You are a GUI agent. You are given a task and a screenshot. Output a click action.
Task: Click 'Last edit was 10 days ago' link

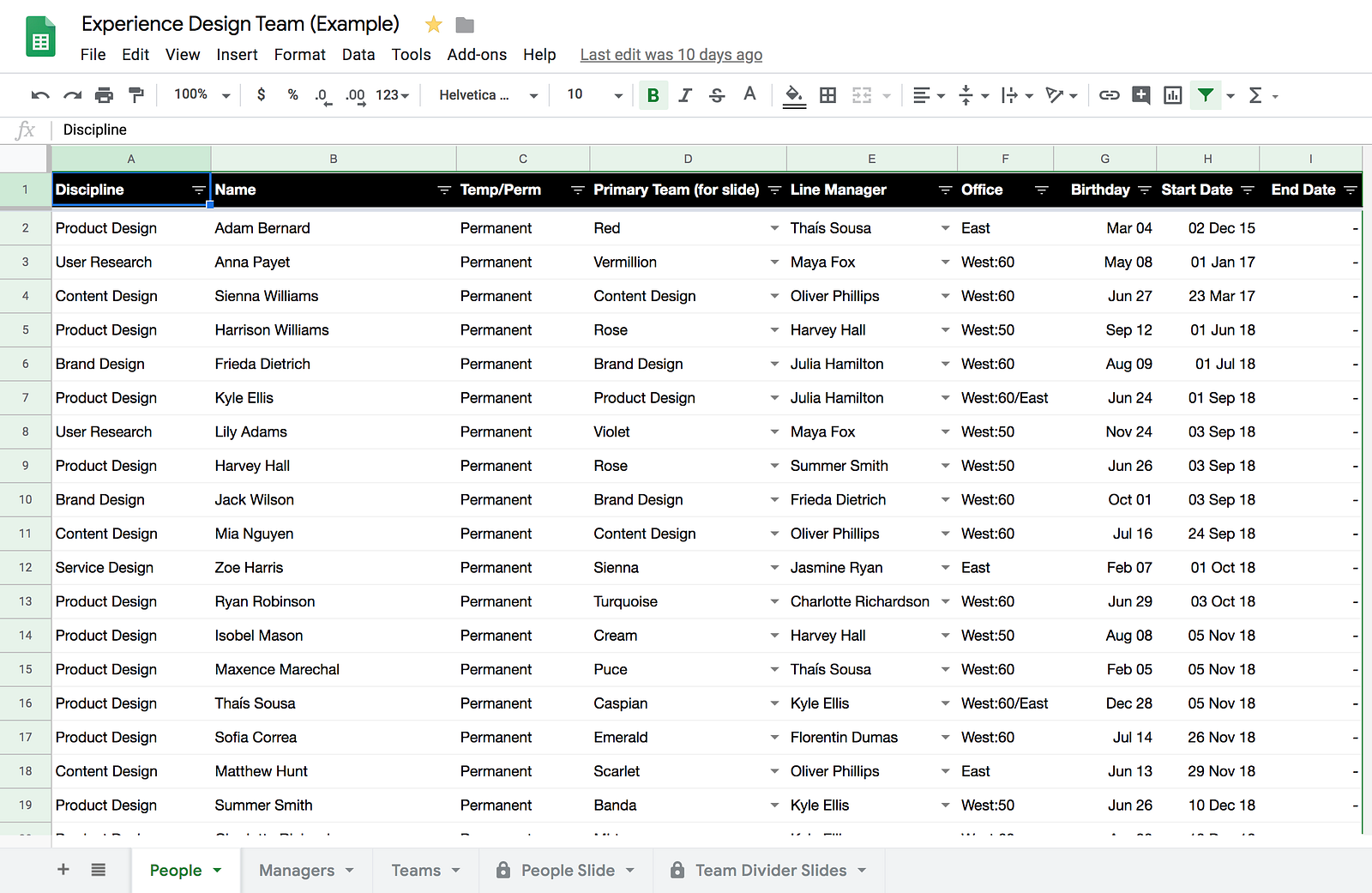pos(671,55)
